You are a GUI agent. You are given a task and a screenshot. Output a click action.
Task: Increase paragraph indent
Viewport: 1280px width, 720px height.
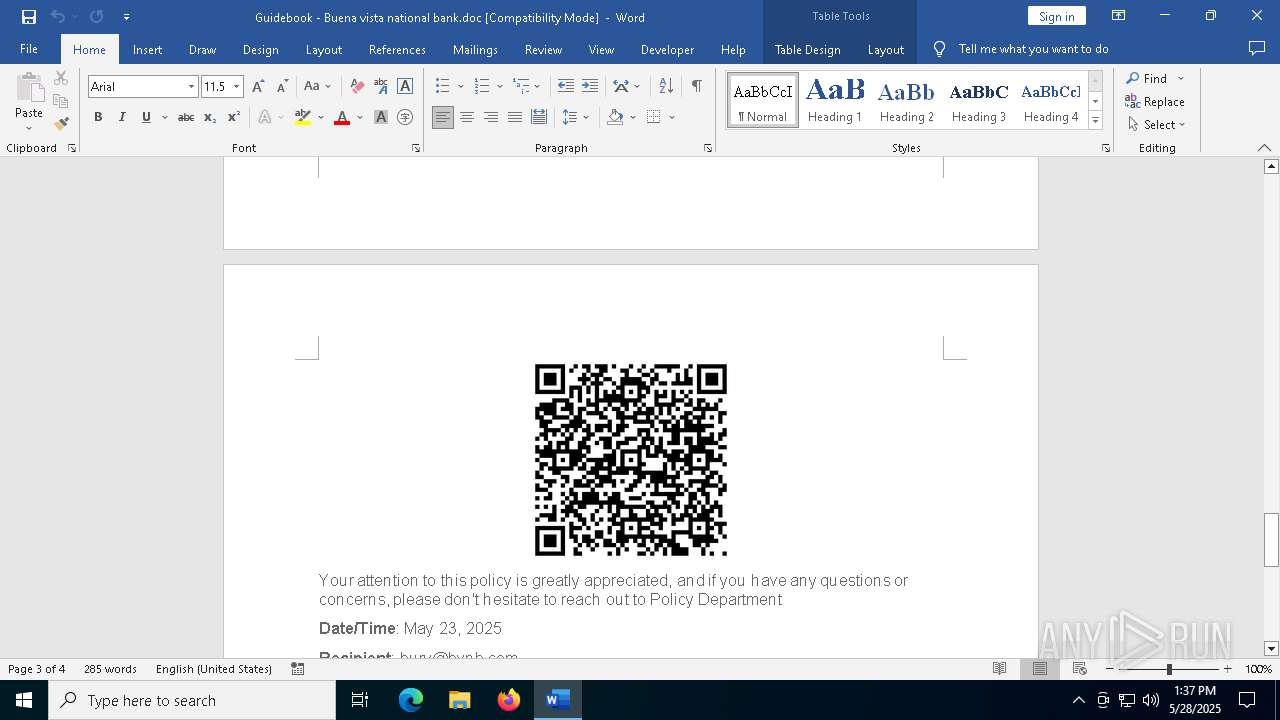(x=590, y=86)
